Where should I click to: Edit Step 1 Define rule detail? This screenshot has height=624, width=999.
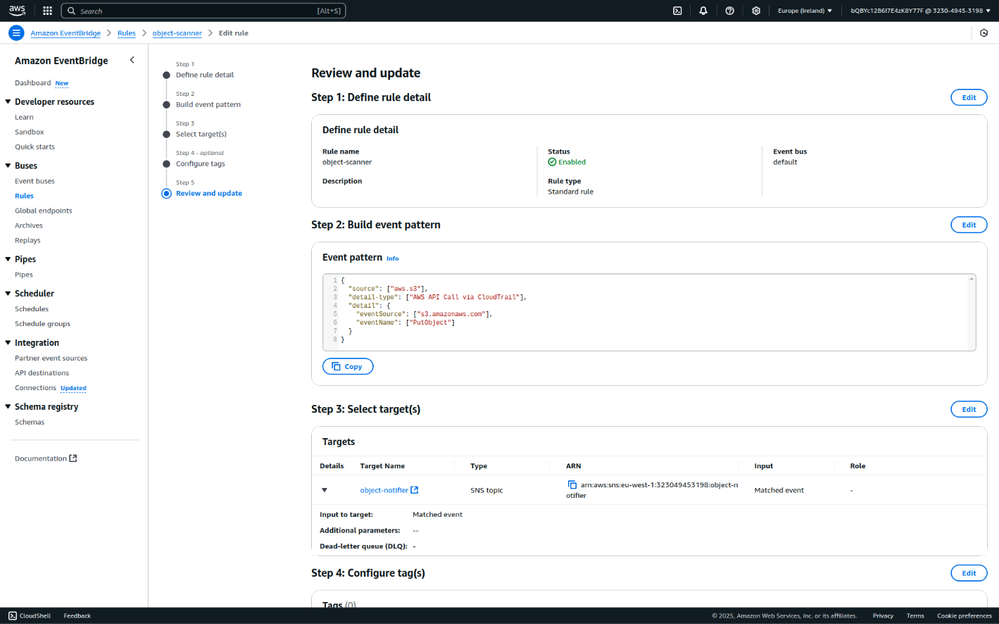coord(968,98)
